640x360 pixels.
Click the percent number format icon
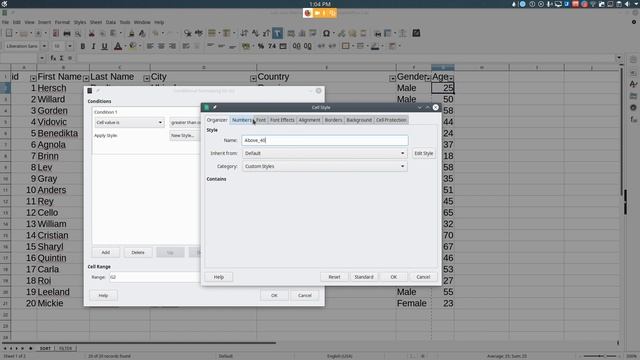tap(261, 46)
